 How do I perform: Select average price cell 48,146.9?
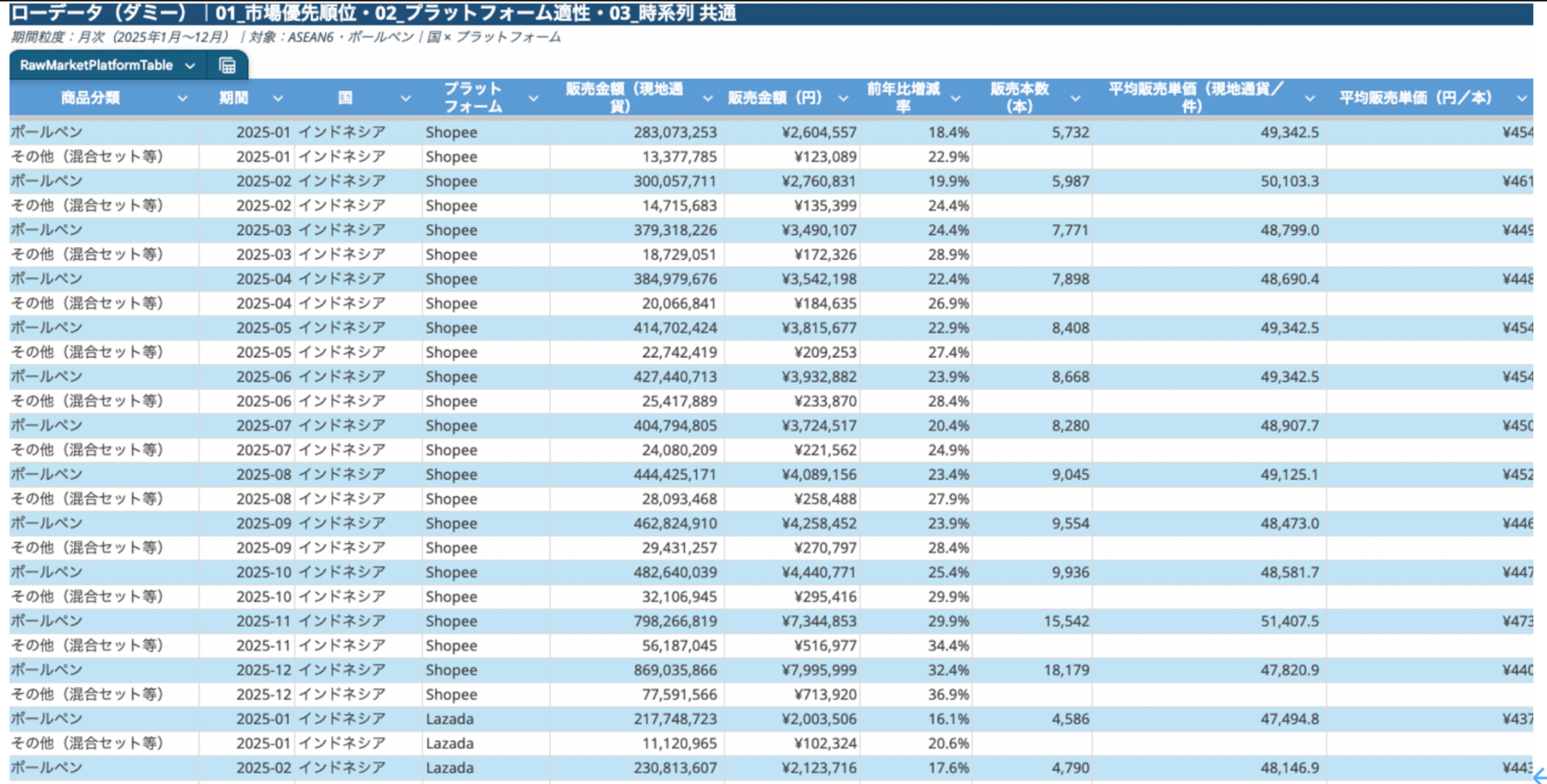coord(1209,768)
